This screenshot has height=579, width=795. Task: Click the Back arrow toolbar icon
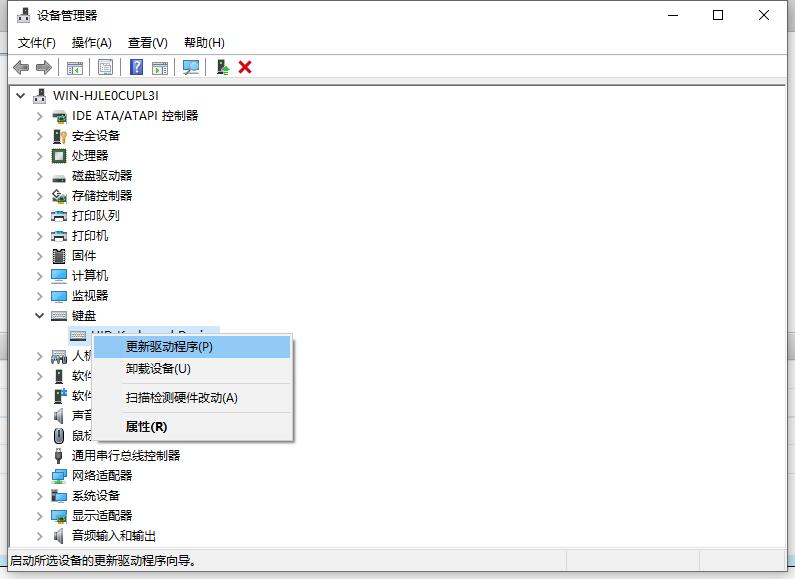coord(21,67)
